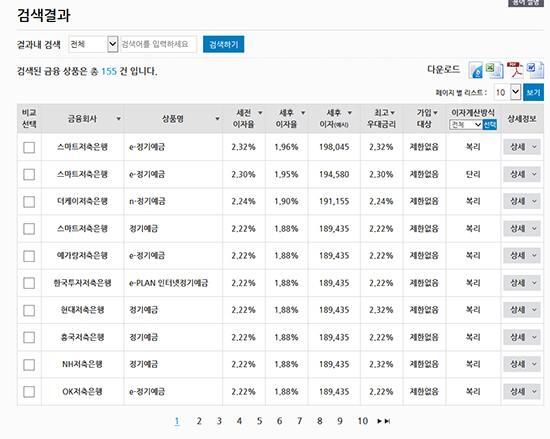Open the page list size dropdown
The height and width of the screenshot is (439, 550).
pos(507,92)
